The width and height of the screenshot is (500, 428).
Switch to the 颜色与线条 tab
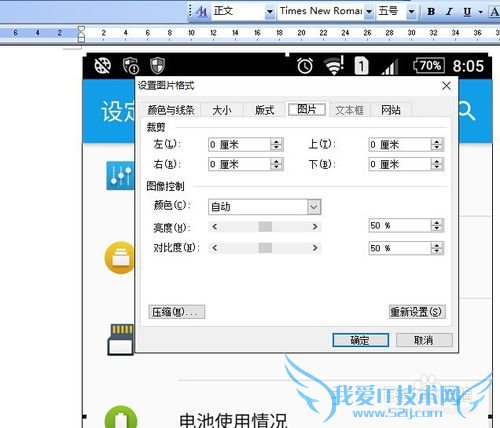tap(171, 110)
